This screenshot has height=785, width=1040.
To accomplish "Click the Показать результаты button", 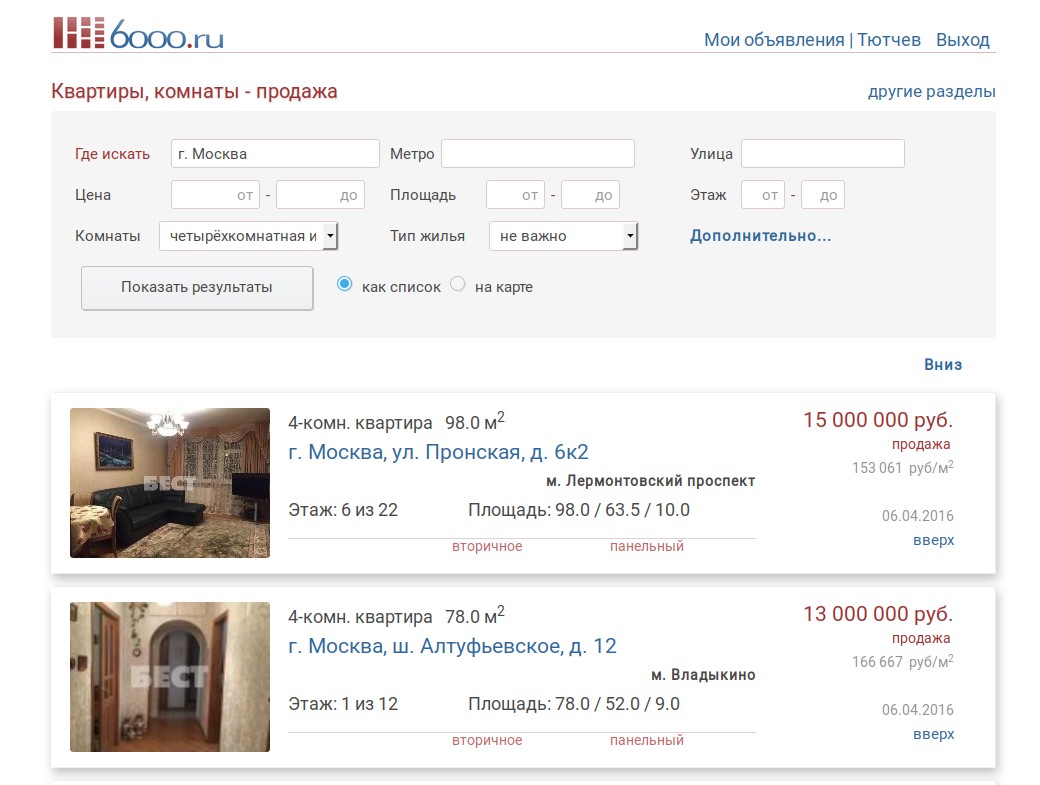I will point(197,288).
